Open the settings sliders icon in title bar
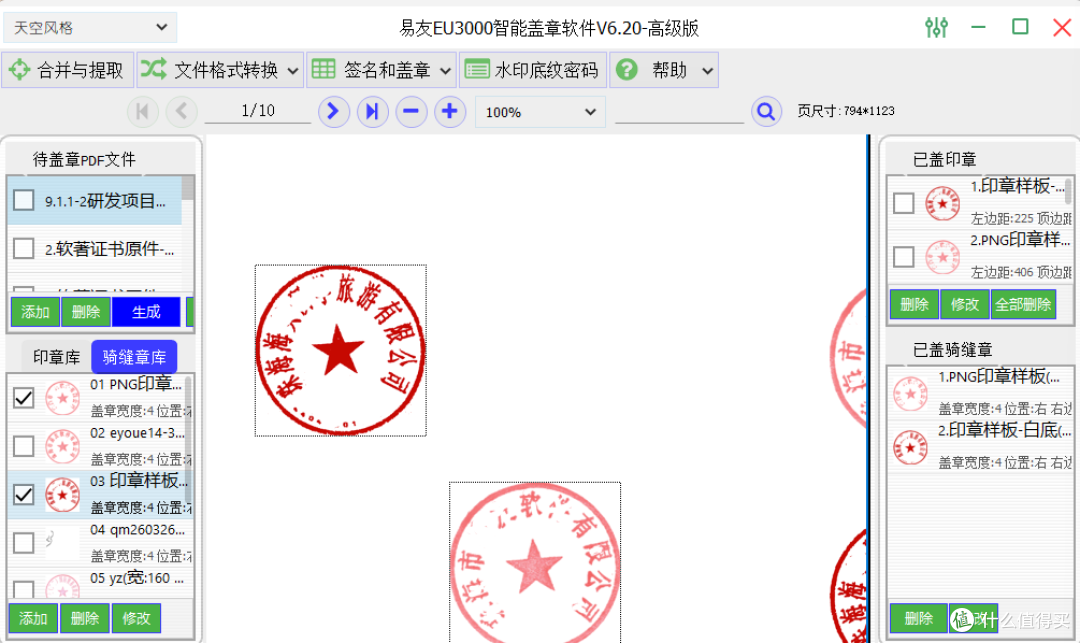Image resolution: width=1080 pixels, height=643 pixels. pyautogui.click(x=936, y=28)
